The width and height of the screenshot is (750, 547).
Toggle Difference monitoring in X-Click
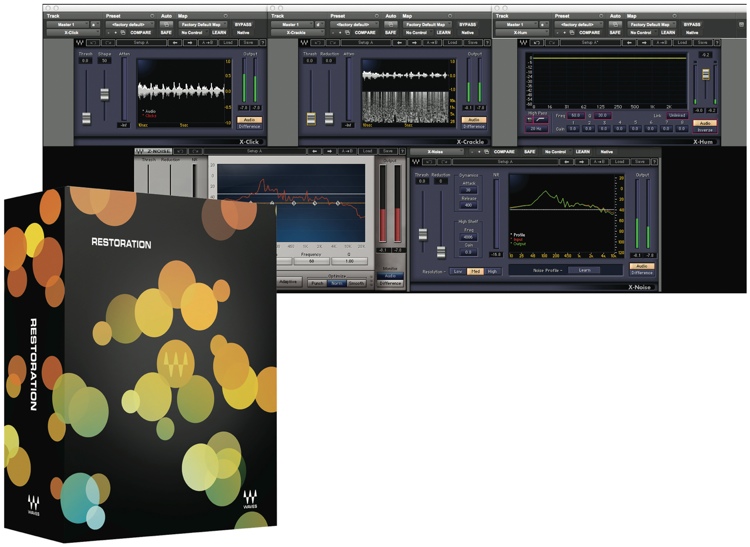click(x=249, y=127)
